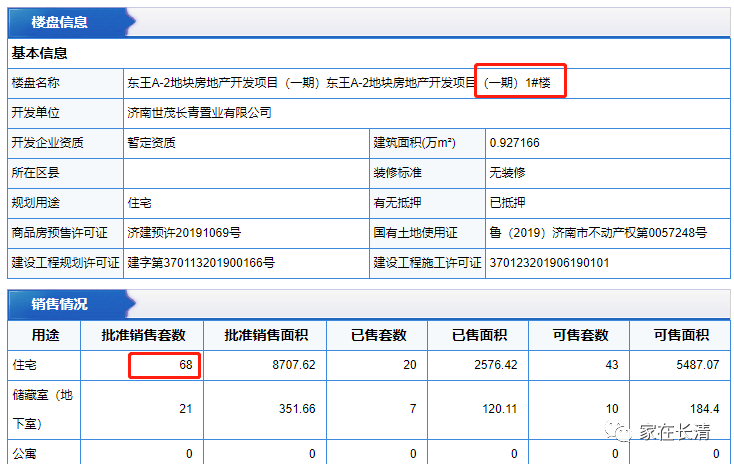
Task: Click presale permit number 济建预许20191069号
Action: [x=184, y=232]
